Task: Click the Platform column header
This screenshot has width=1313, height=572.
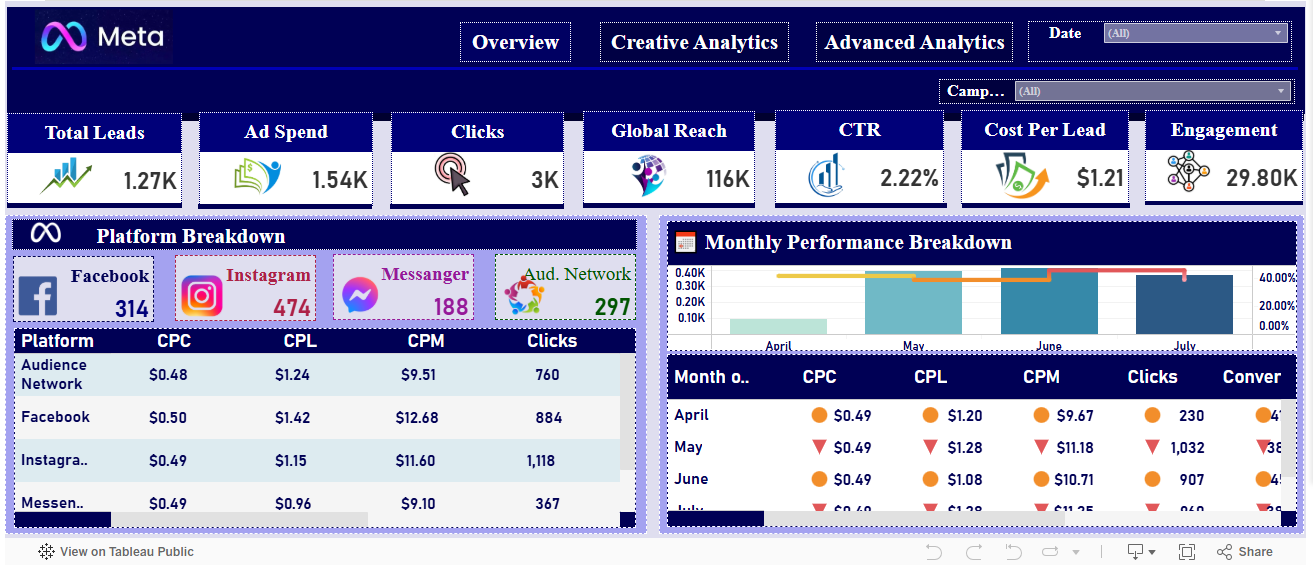Action: click(57, 341)
